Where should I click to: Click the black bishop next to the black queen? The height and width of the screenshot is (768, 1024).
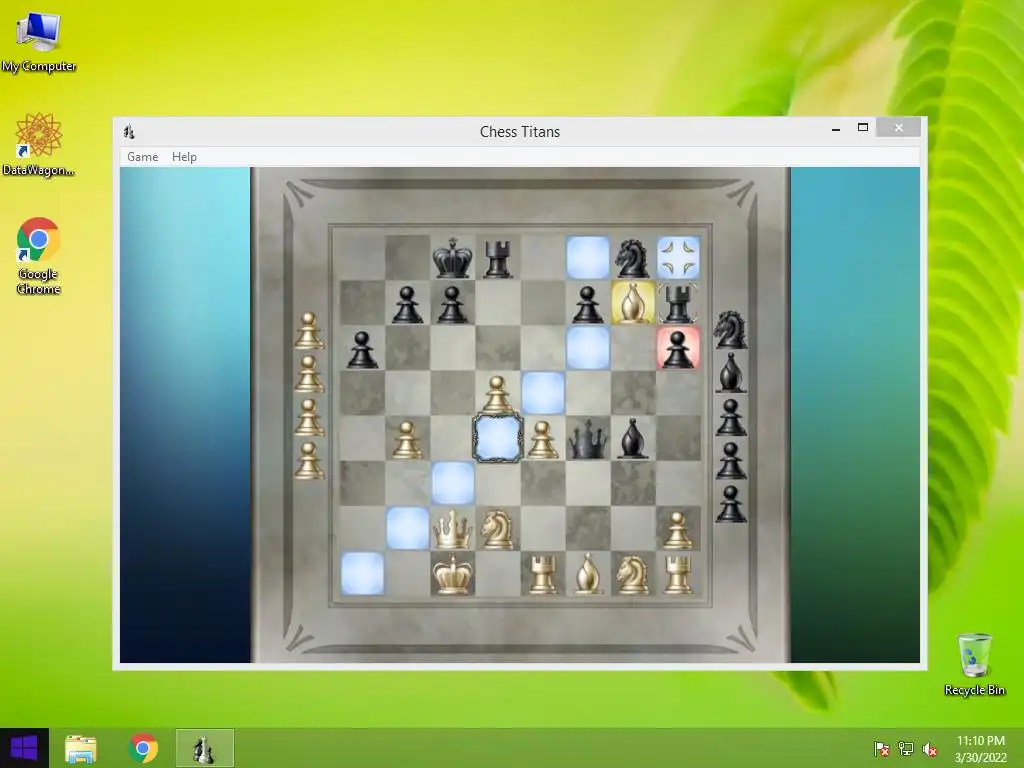632,438
